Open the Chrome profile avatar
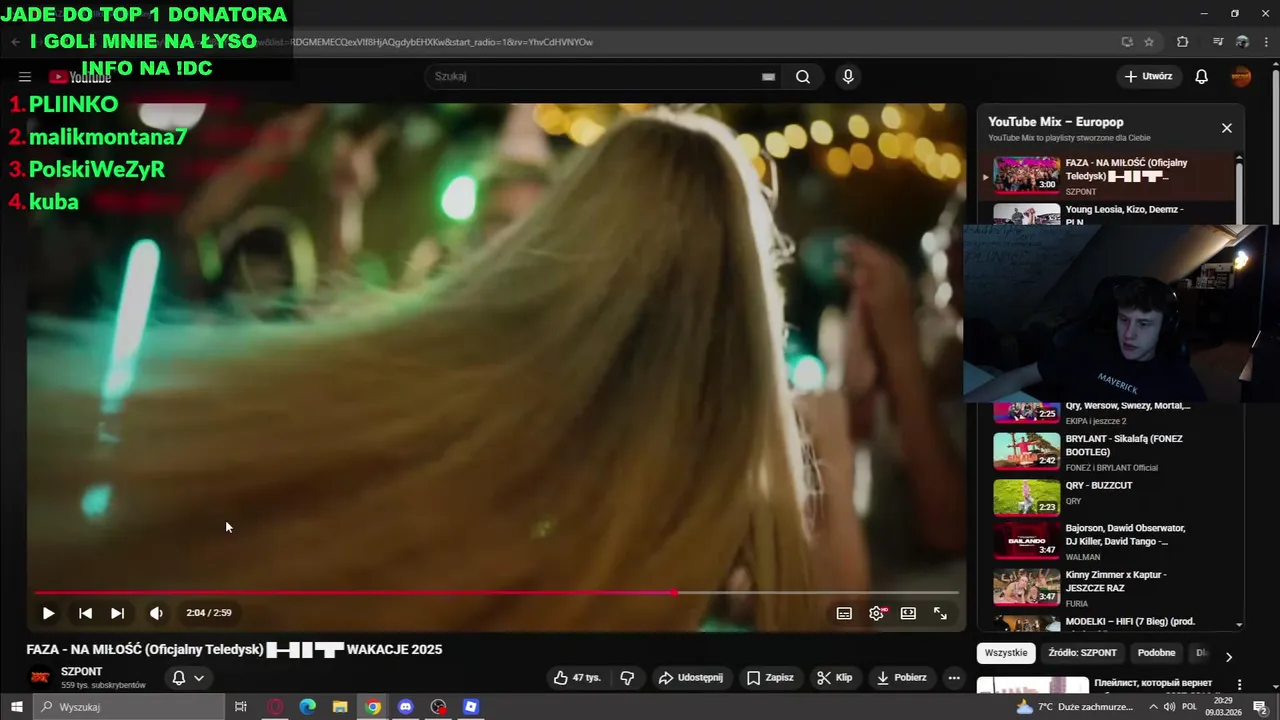The width and height of the screenshot is (1280, 720). (1243, 42)
